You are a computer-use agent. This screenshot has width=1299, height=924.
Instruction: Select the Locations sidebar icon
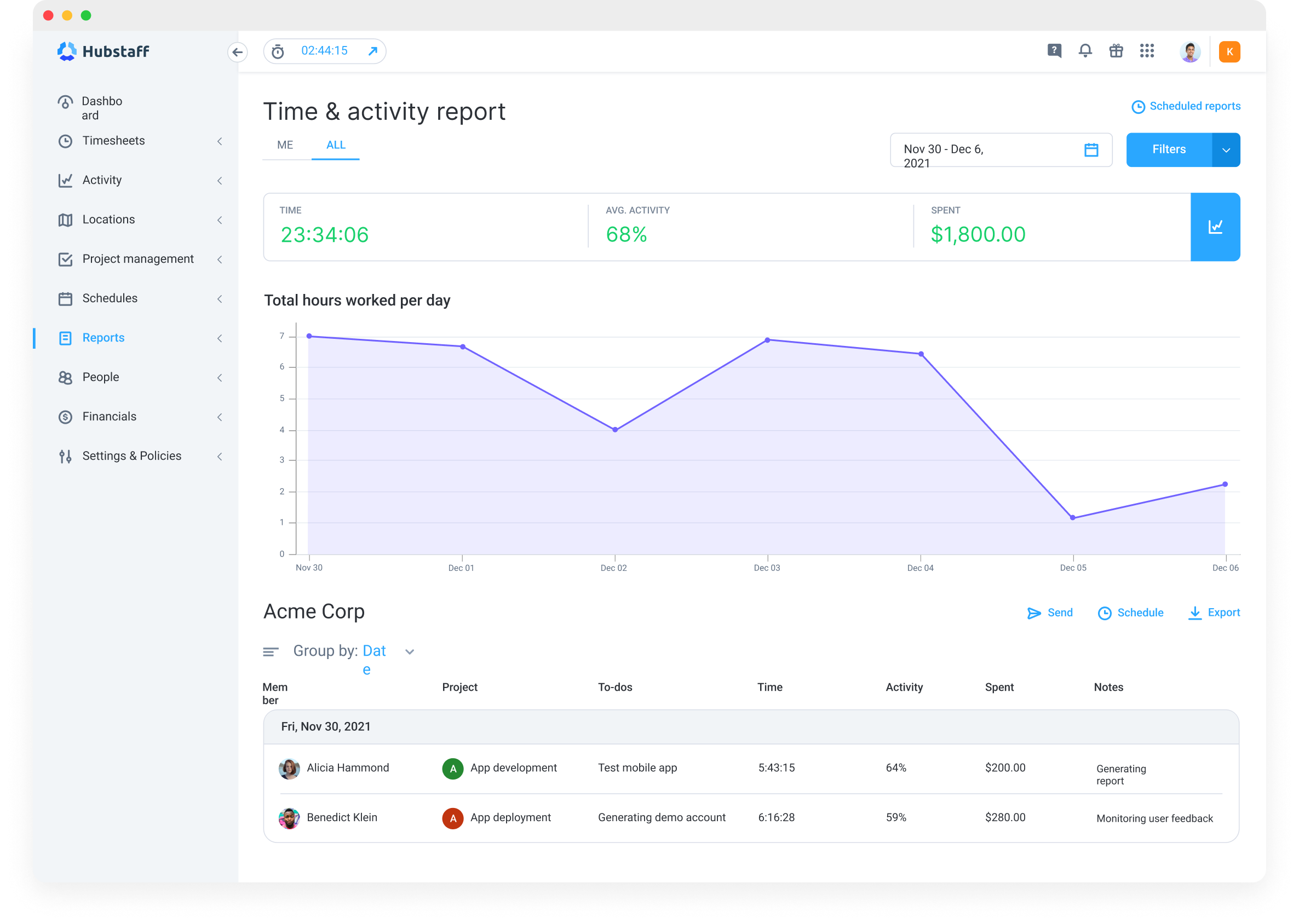[x=66, y=219]
